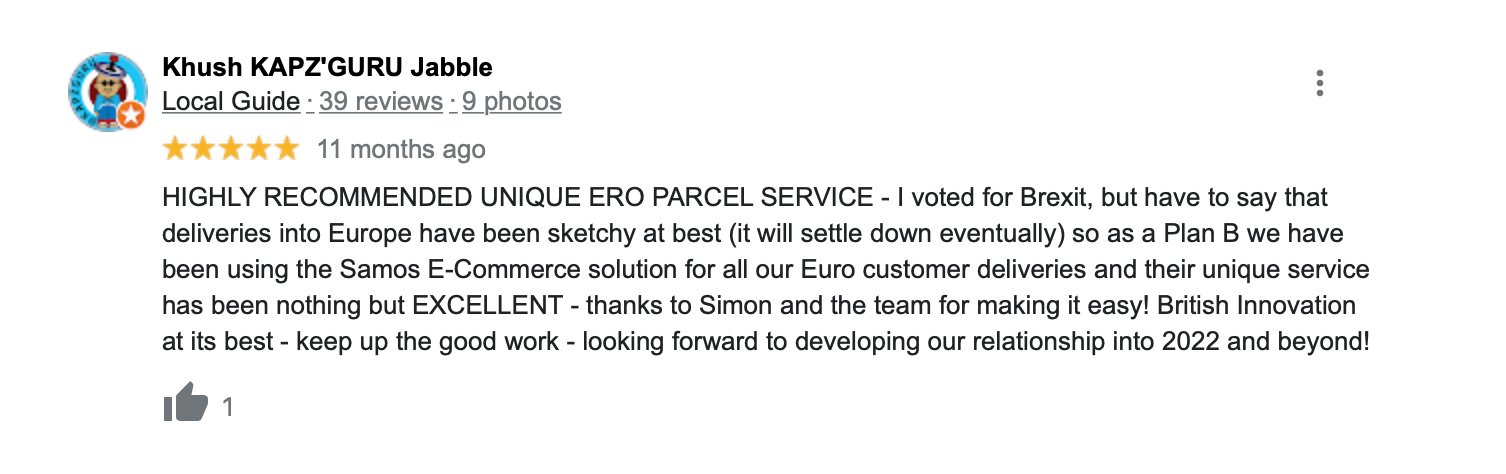Click the first rating star

click(175, 150)
